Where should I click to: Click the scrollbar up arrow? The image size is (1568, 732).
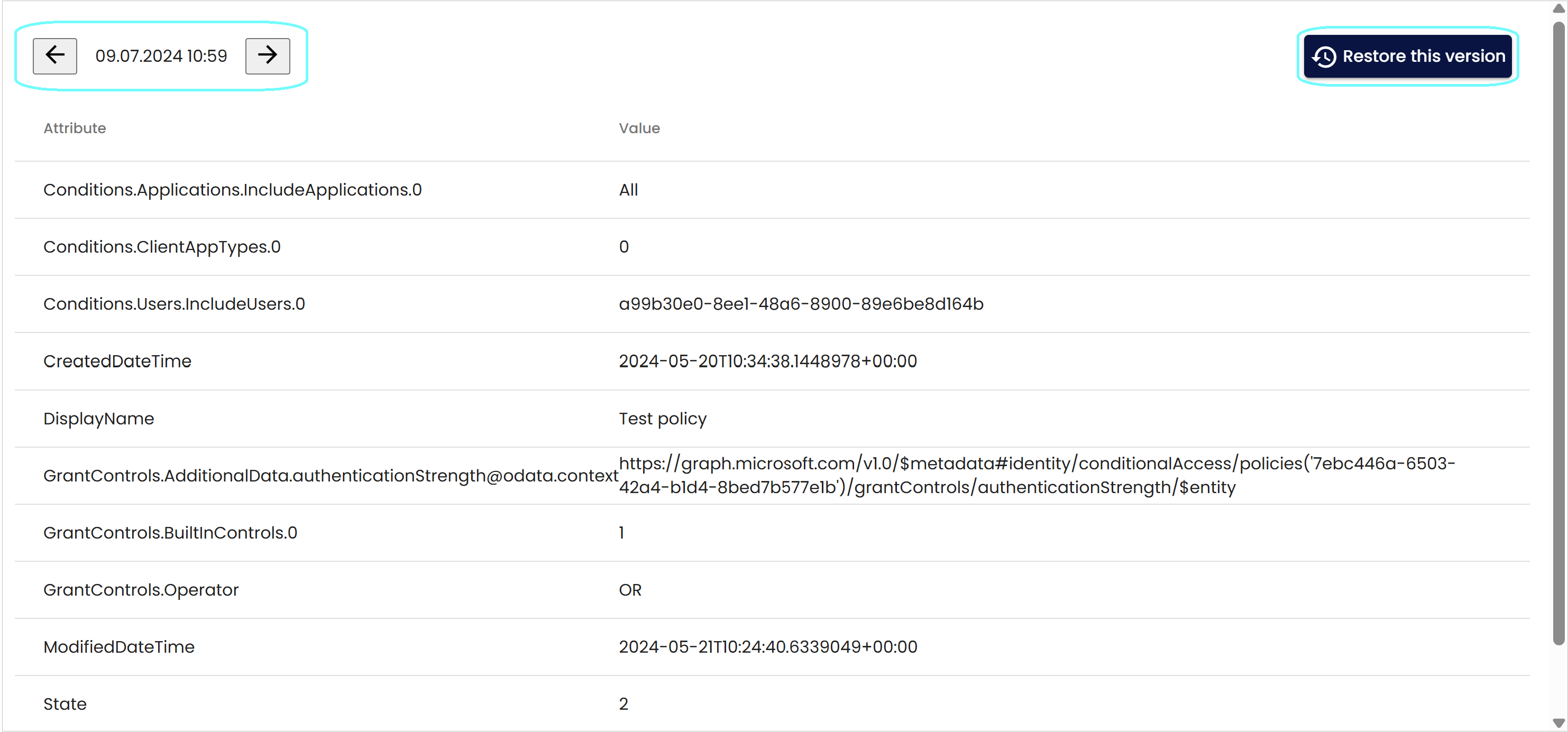coord(1558,8)
